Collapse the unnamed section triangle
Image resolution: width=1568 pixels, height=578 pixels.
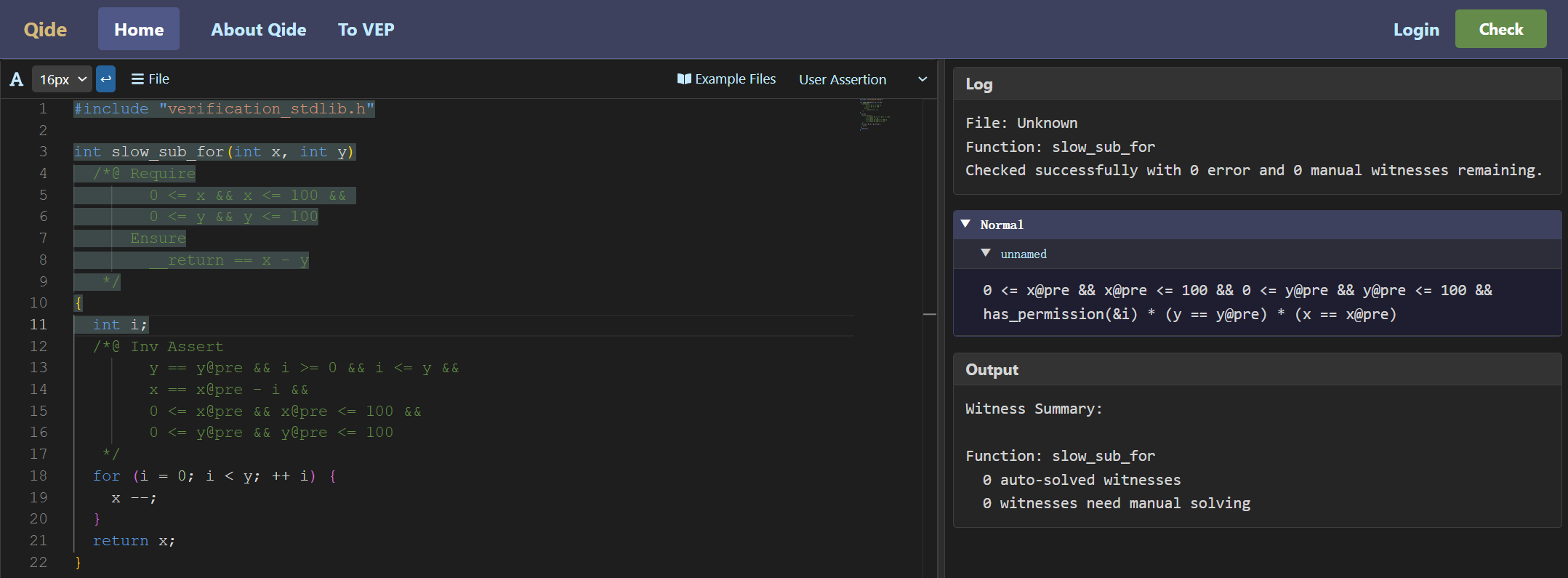(986, 253)
